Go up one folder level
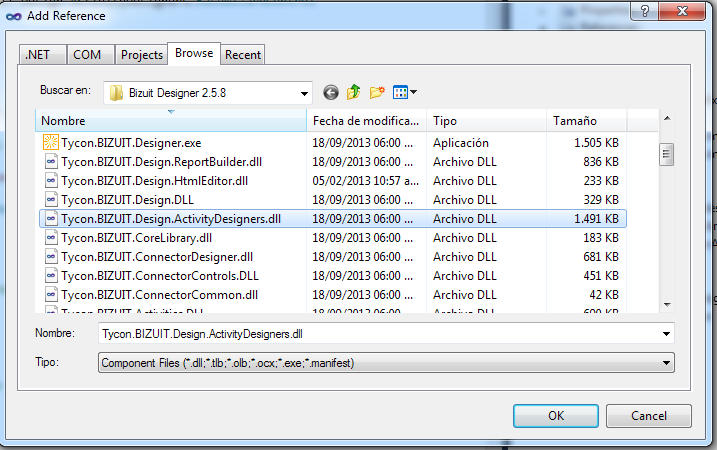Viewport: 717px width, 450px height. (353, 92)
